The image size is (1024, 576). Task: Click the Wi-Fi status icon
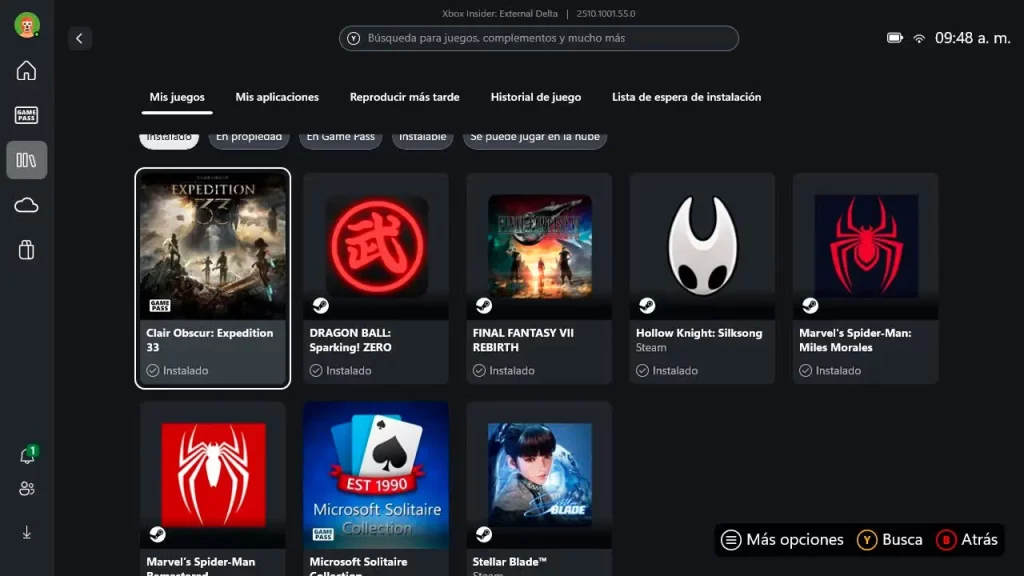click(x=918, y=40)
